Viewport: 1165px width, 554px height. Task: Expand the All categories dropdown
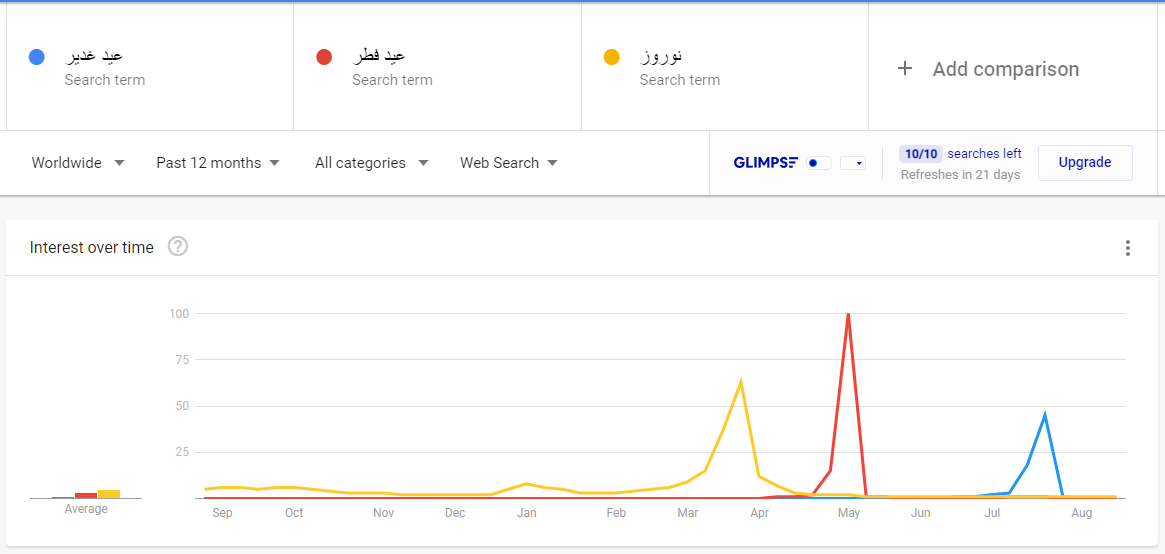tap(371, 163)
